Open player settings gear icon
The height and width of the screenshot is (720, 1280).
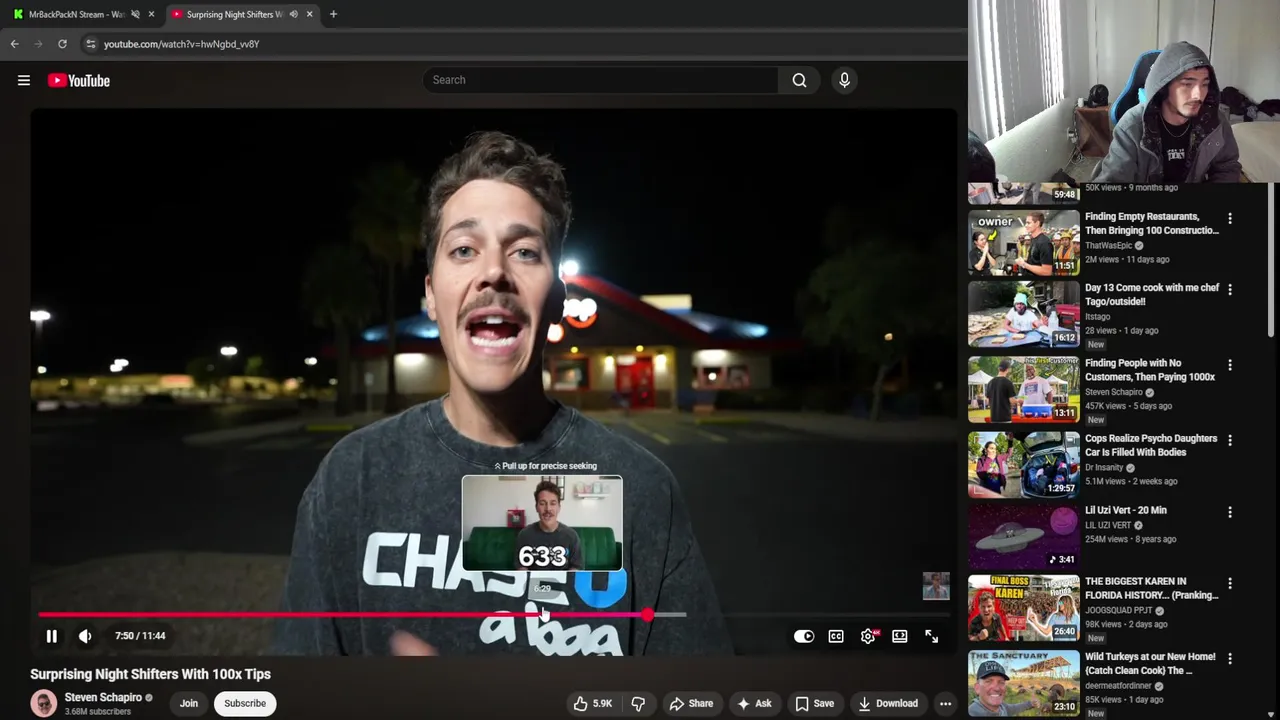tap(868, 636)
